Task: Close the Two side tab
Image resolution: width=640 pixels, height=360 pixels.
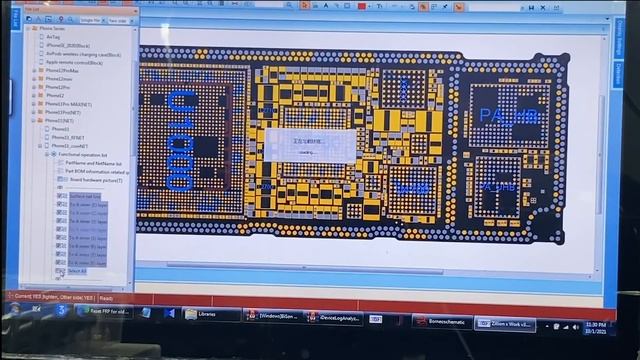Action: 132,21
